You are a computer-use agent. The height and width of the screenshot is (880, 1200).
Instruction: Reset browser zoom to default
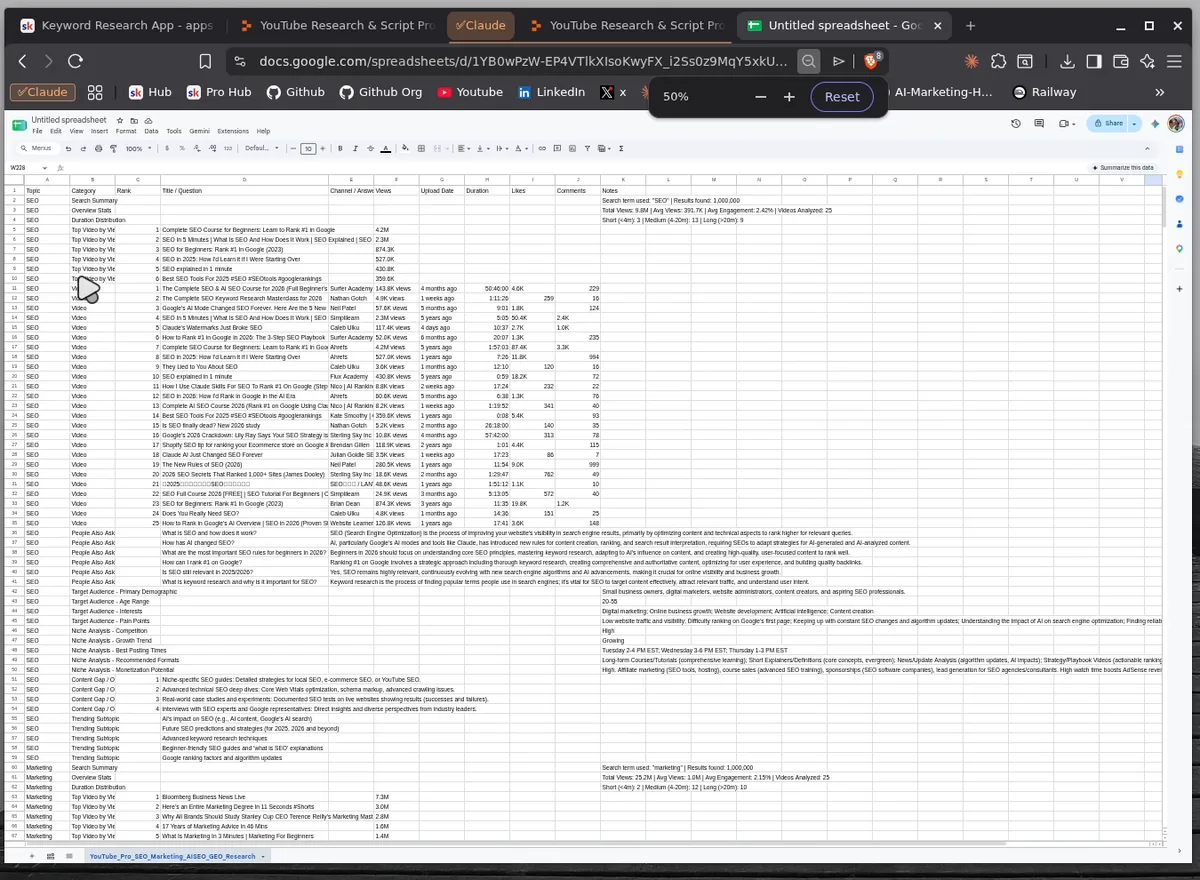[841, 97]
